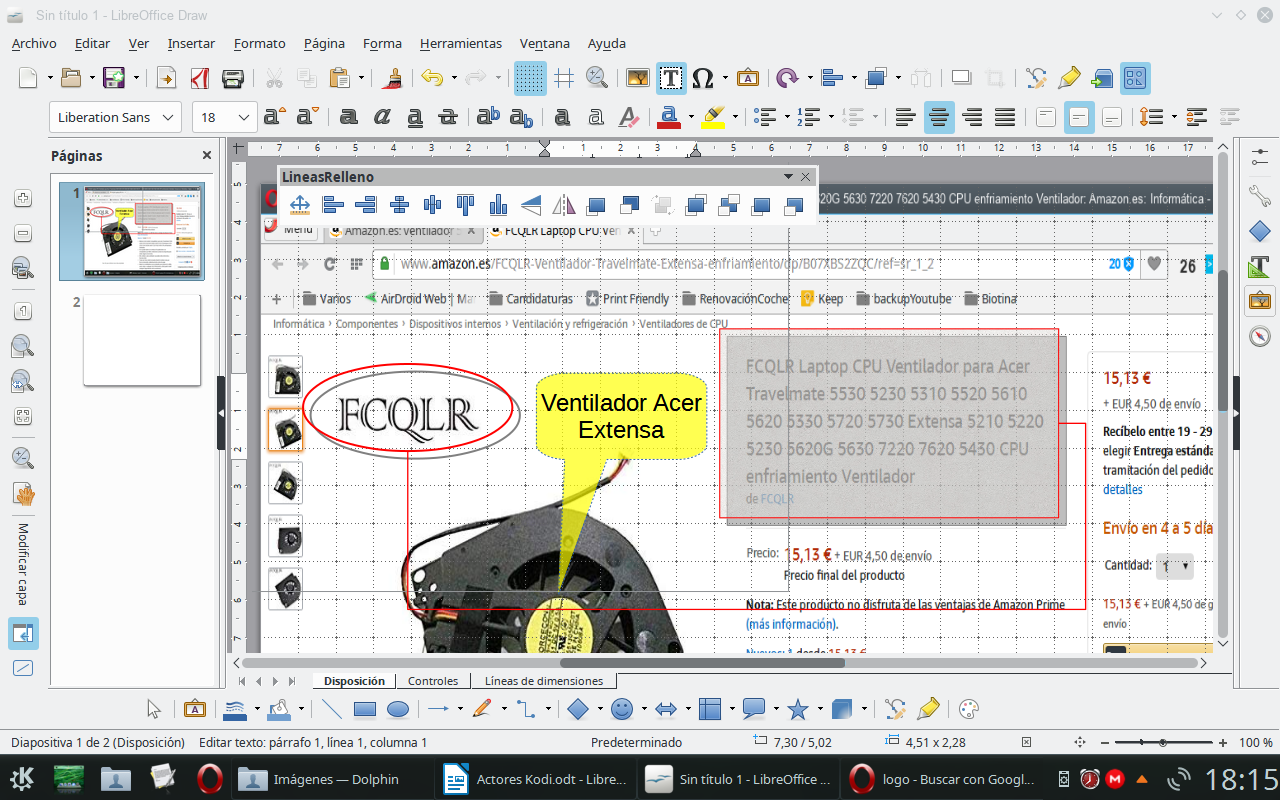The width and height of the screenshot is (1280, 800).
Task: Toggle shadow on the object
Action: [961, 78]
